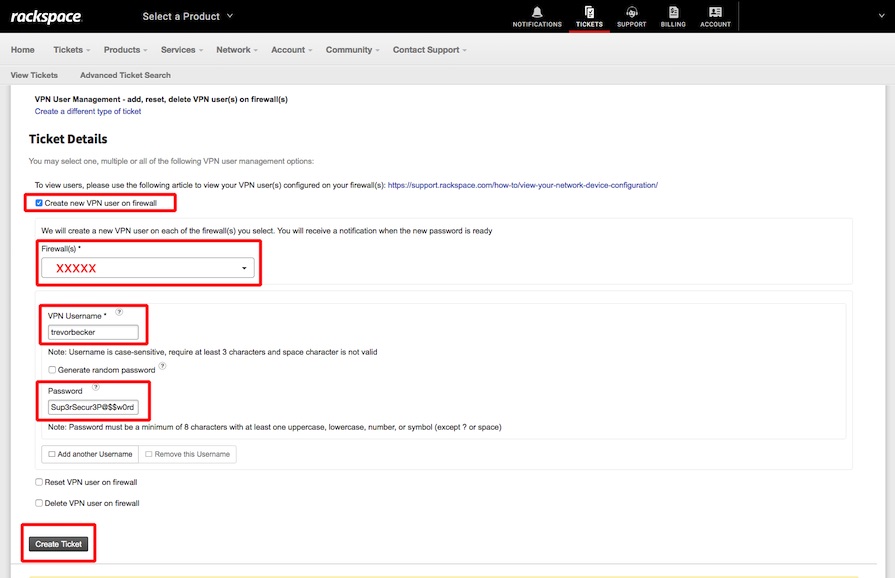
Task: Click the password requirements note text
Action: click(x=275, y=427)
